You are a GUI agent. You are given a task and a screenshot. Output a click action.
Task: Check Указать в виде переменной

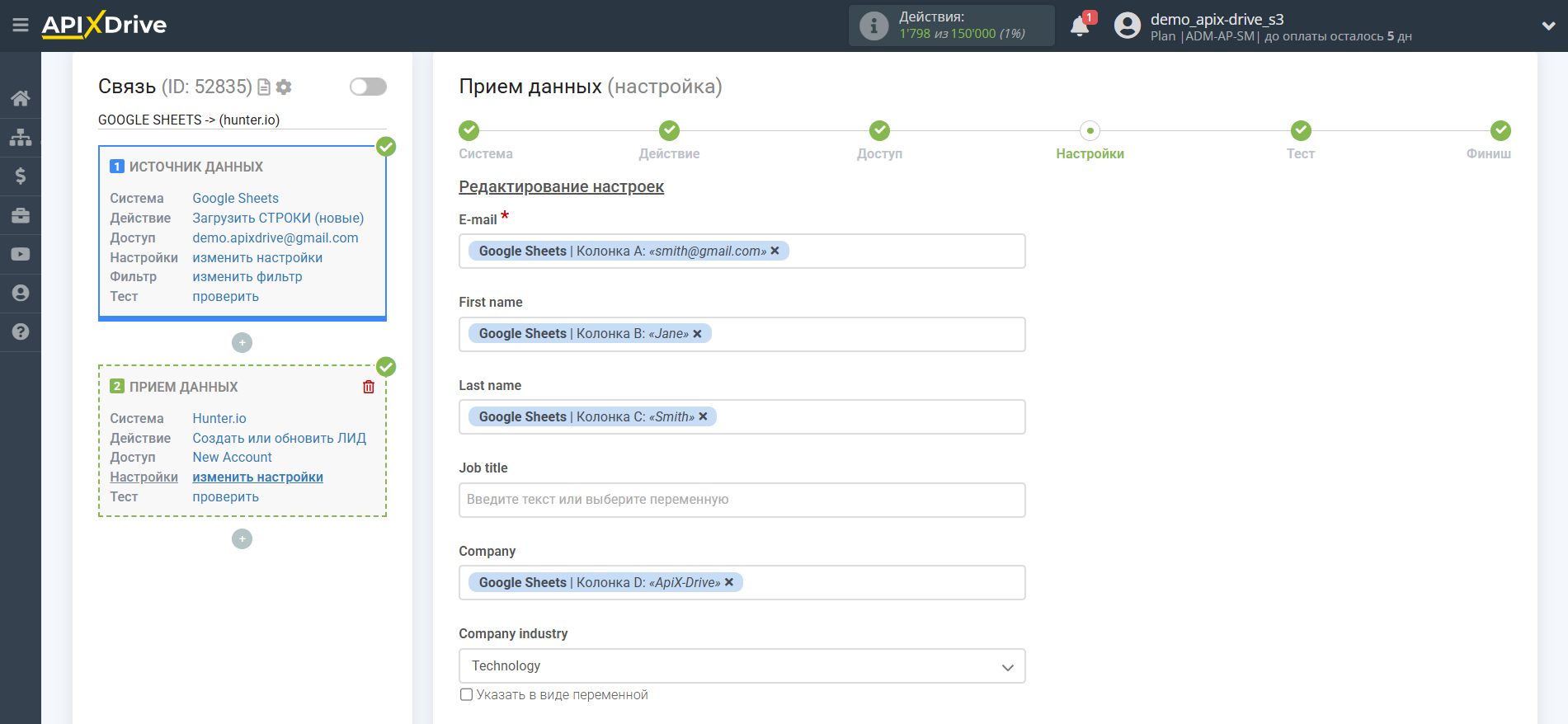click(466, 694)
